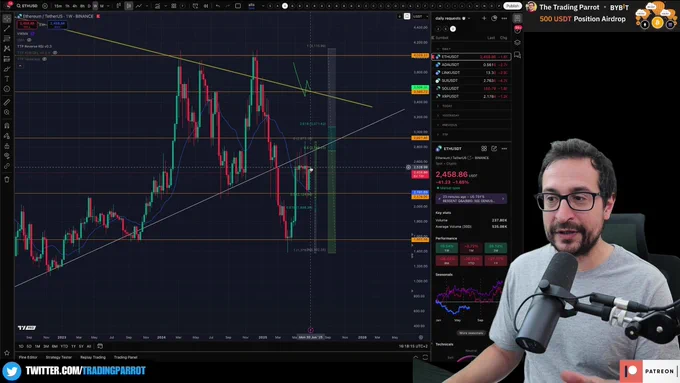Set date range to 1M
680x383 pixels.
37,346
